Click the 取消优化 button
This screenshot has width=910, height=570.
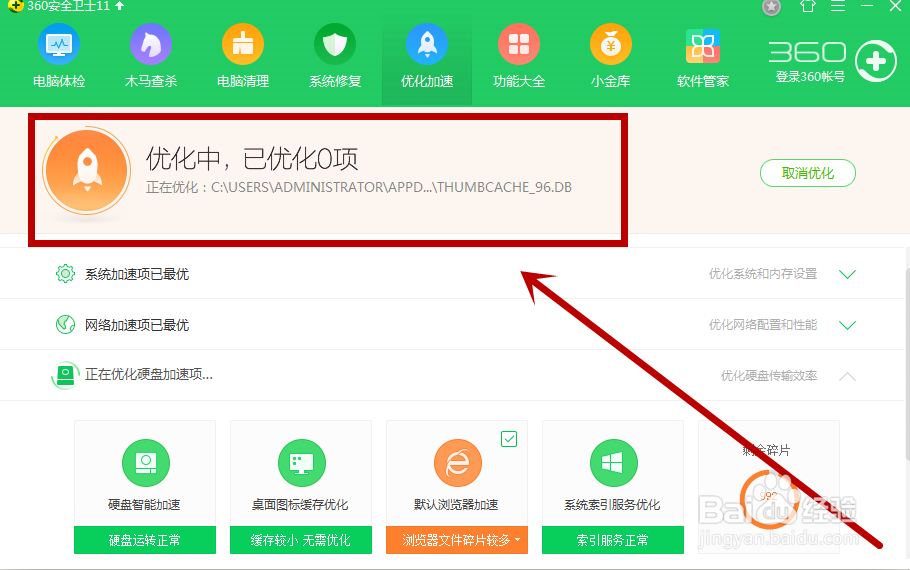[x=808, y=173]
